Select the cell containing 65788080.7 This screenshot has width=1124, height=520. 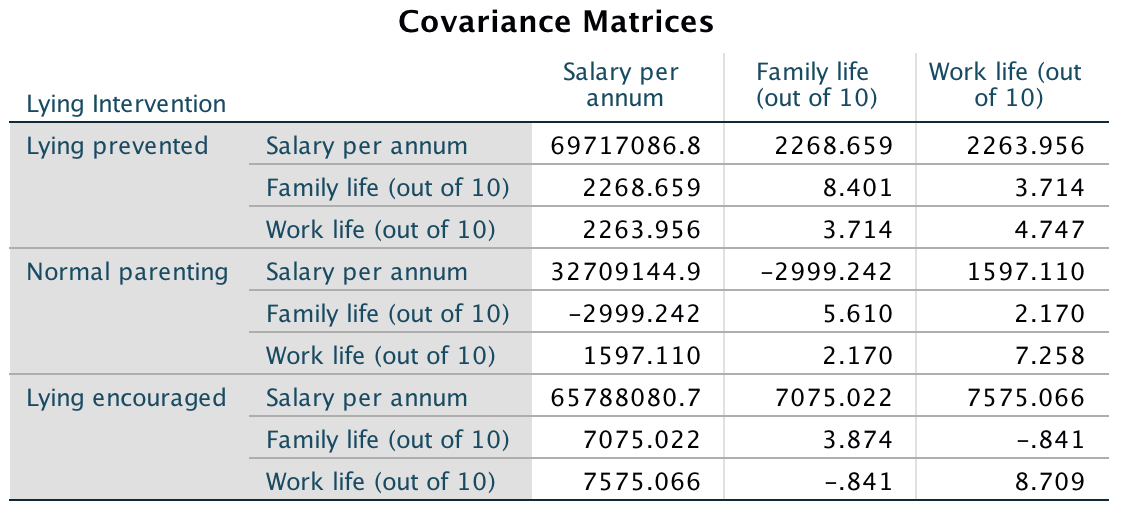[x=626, y=398]
